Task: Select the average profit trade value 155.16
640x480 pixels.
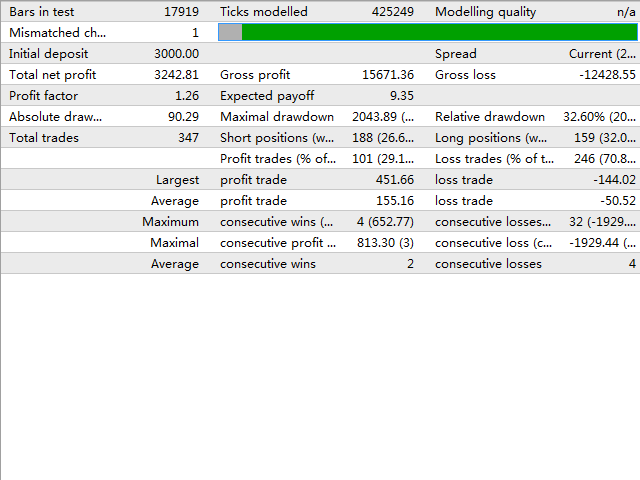Action: [x=395, y=201]
